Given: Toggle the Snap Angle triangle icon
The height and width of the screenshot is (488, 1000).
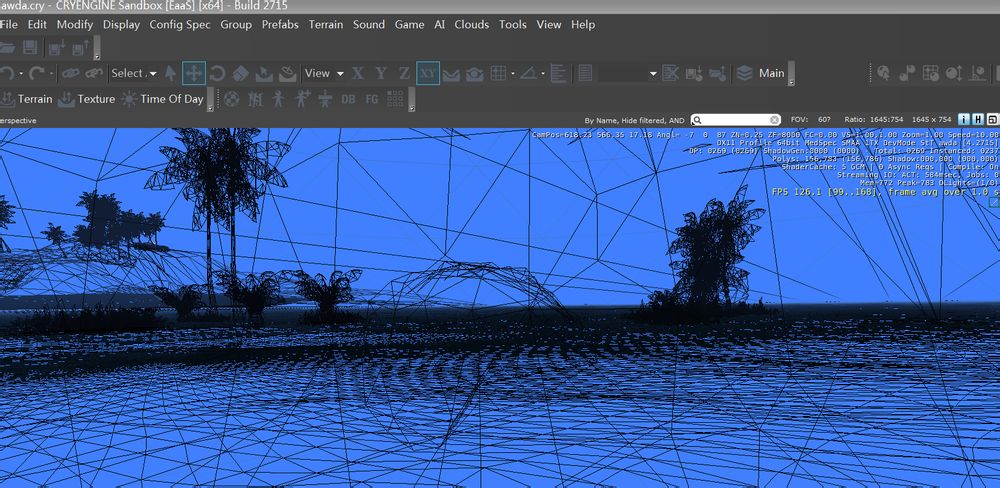Looking at the screenshot, I should 529,73.
